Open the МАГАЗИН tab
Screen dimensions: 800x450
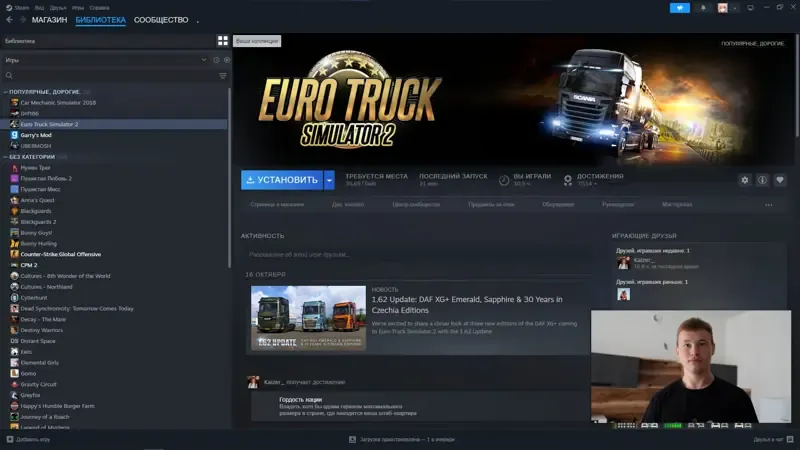(x=49, y=20)
